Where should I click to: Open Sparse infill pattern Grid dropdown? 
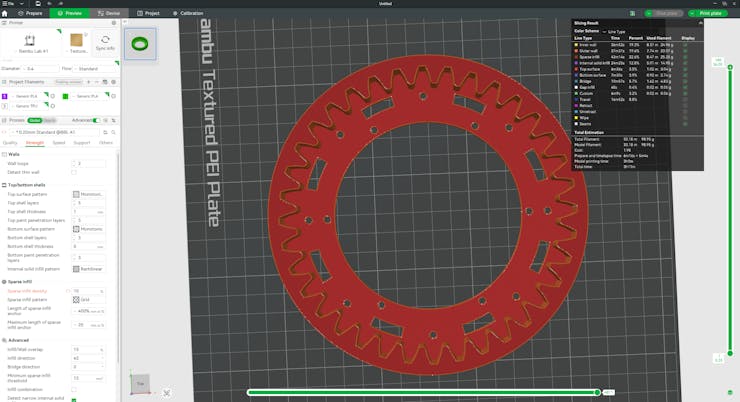click(x=89, y=300)
